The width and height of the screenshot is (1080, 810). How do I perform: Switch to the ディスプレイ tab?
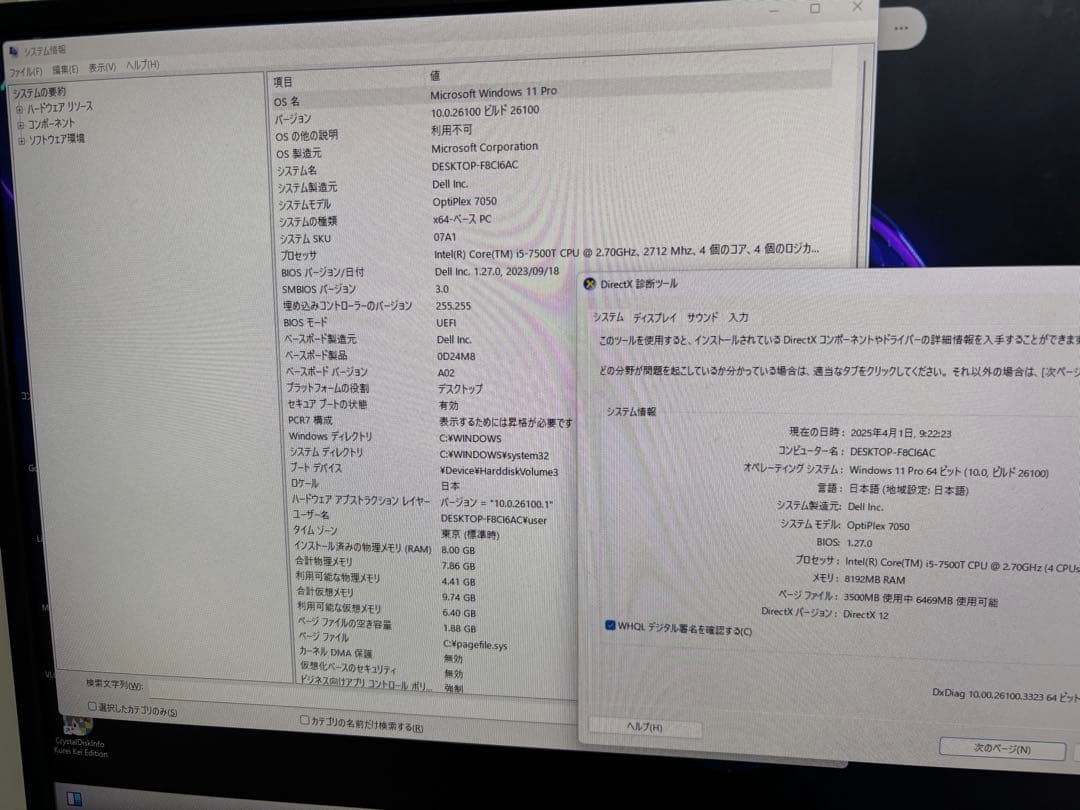click(655, 318)
